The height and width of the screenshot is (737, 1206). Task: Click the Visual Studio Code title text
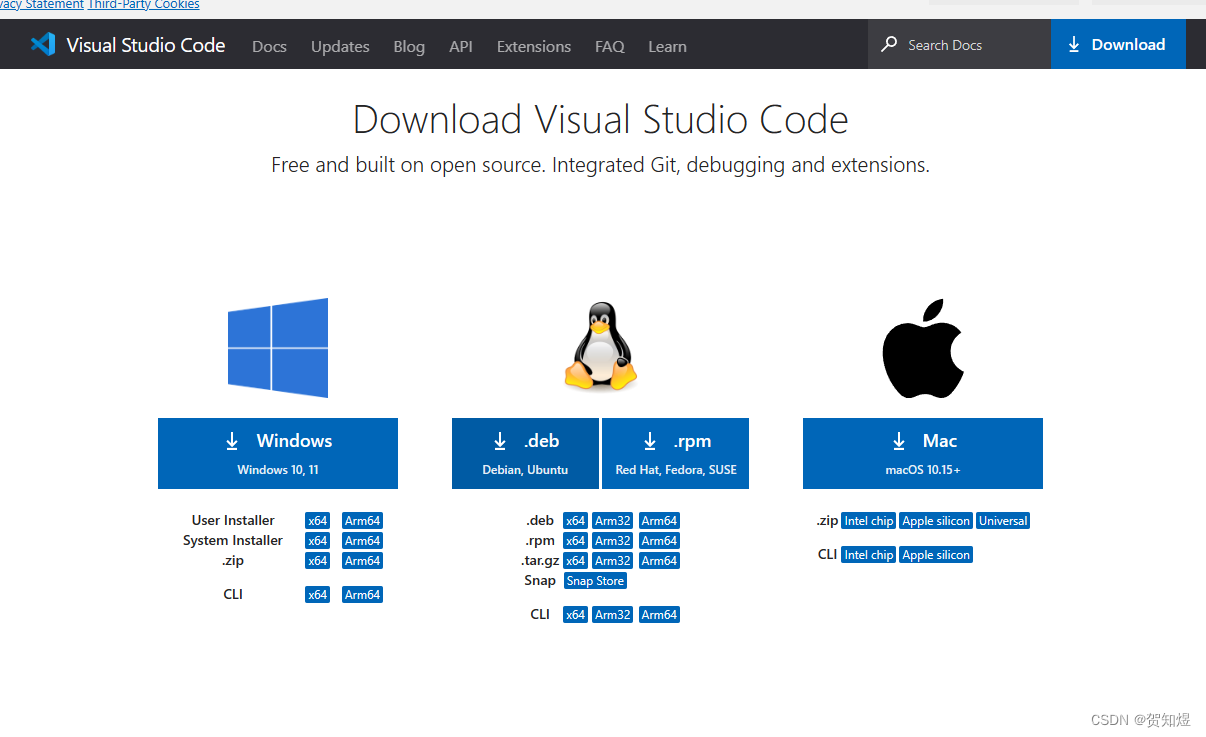click(x=146, y=45)
